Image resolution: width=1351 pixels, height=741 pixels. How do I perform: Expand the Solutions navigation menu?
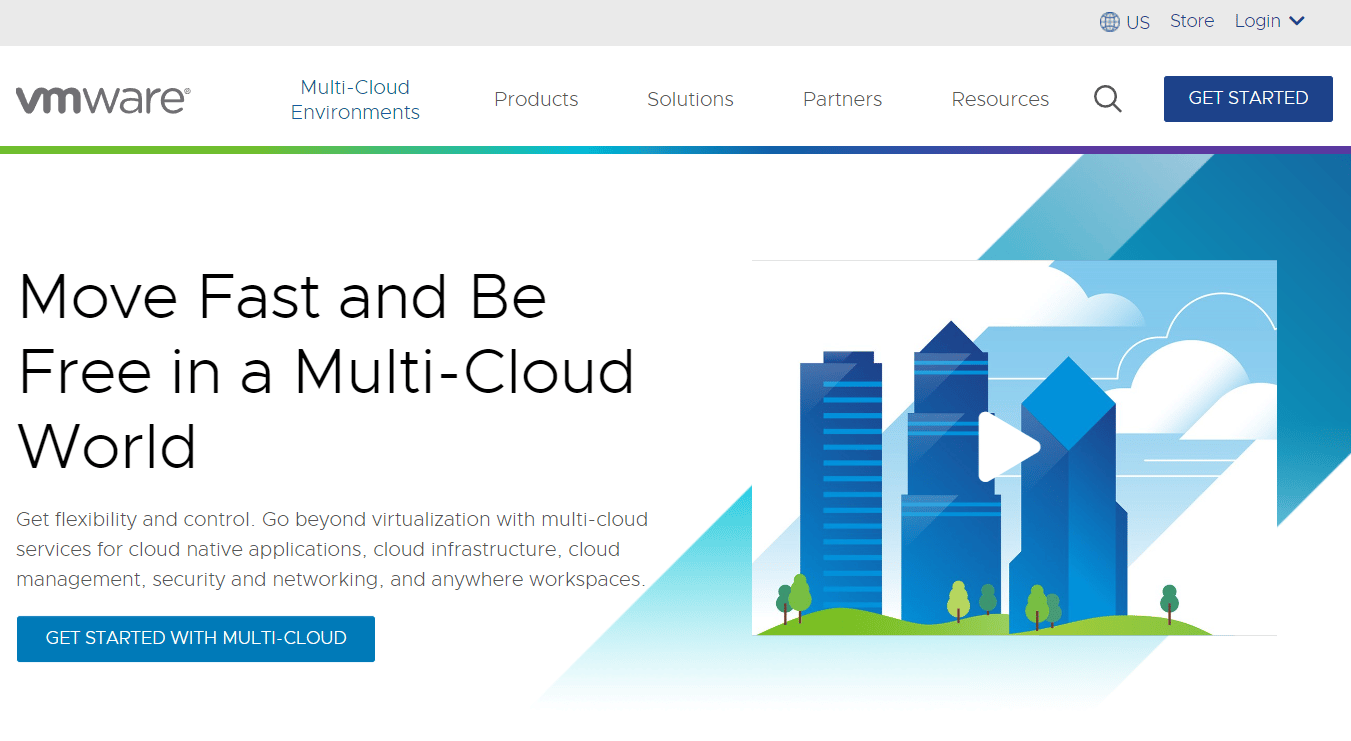click(690, 99)
